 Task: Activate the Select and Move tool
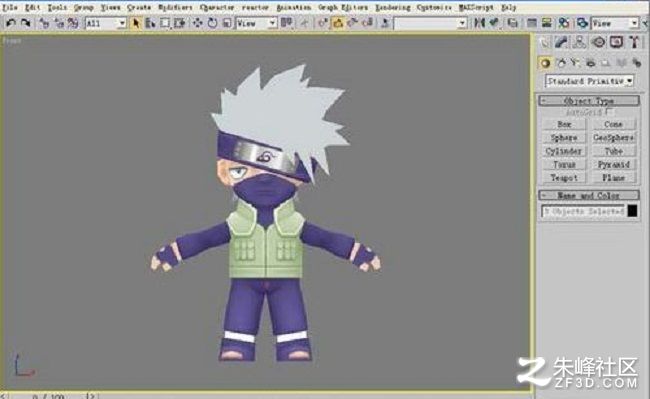[x=197, y=23]
